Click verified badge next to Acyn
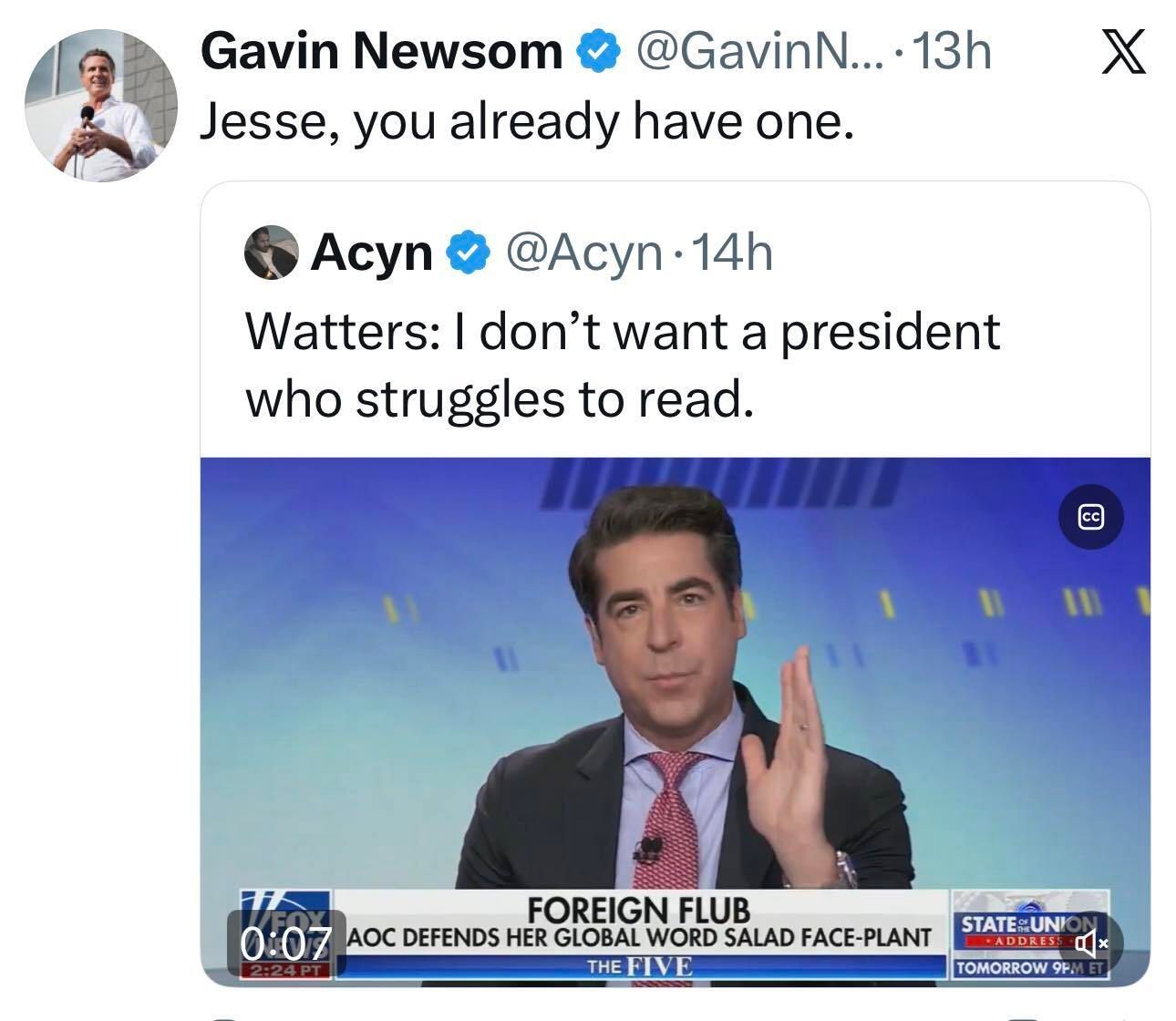The height and width of the screenshot is (1021, 1176). pyautogui.click(x=467, y=253)
